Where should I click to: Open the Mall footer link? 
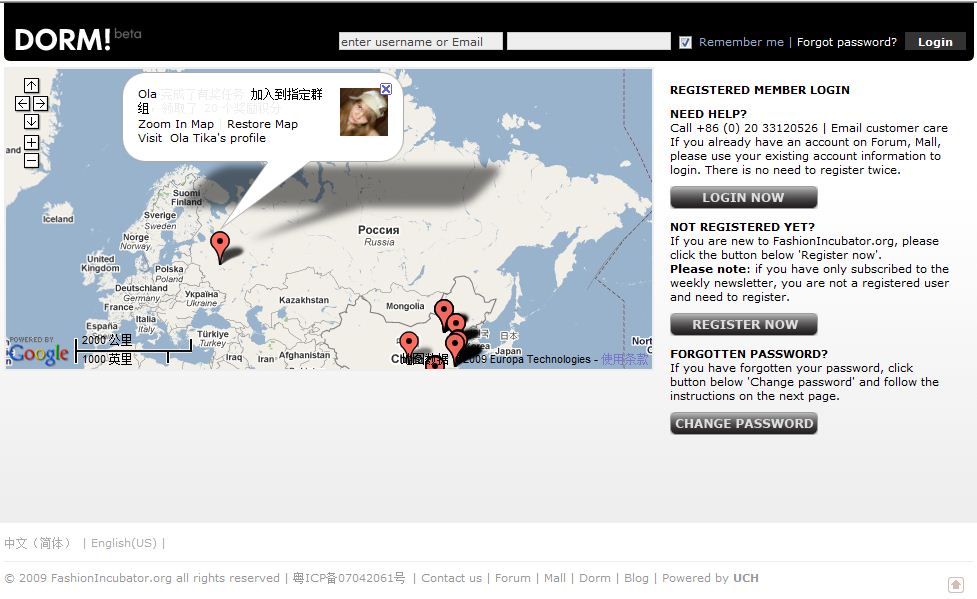click(555, 578)
